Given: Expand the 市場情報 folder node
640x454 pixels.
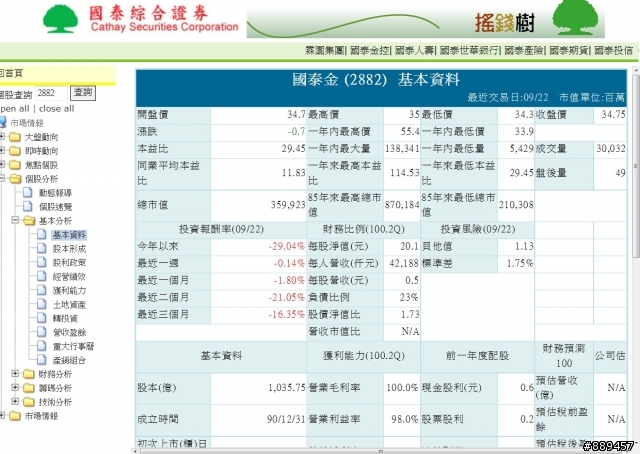Looking at the screenshot, I should [x=2, y=416].
